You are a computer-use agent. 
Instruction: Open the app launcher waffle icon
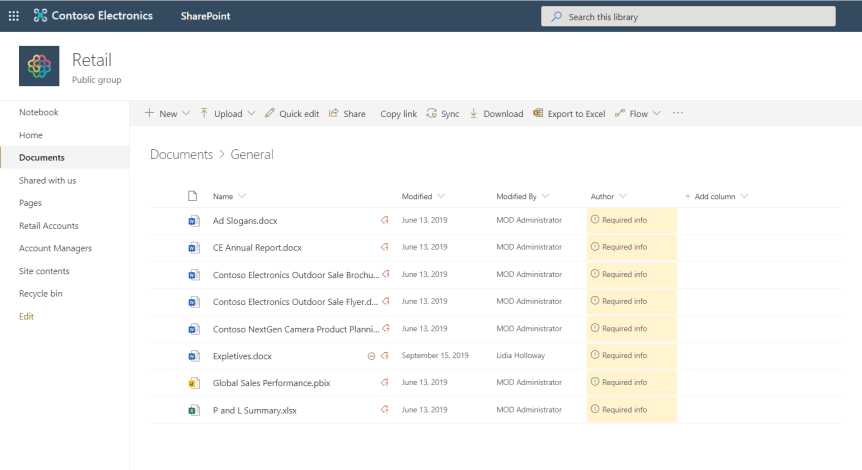tap(13, 16)
